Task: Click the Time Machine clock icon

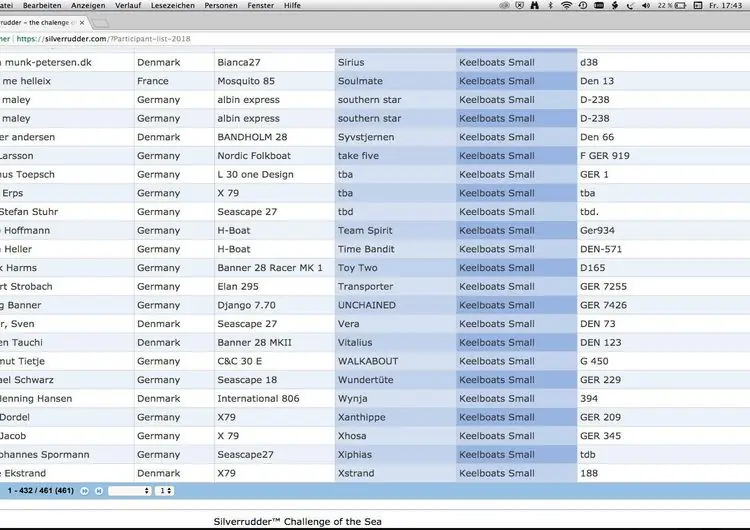Action: [x=585, y=6]
